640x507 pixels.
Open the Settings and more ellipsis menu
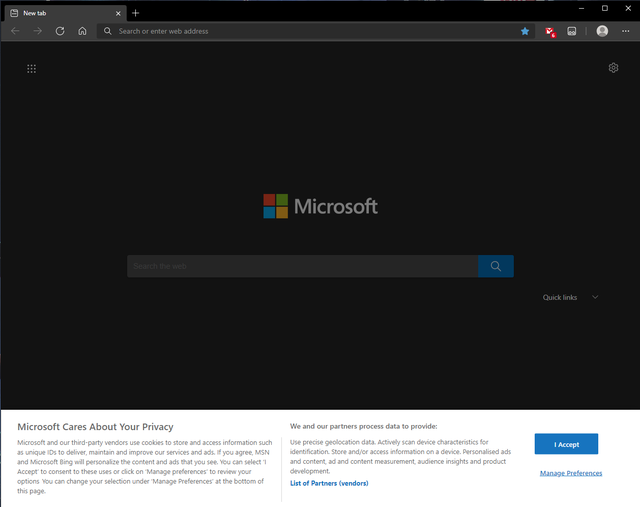point(625,31)
